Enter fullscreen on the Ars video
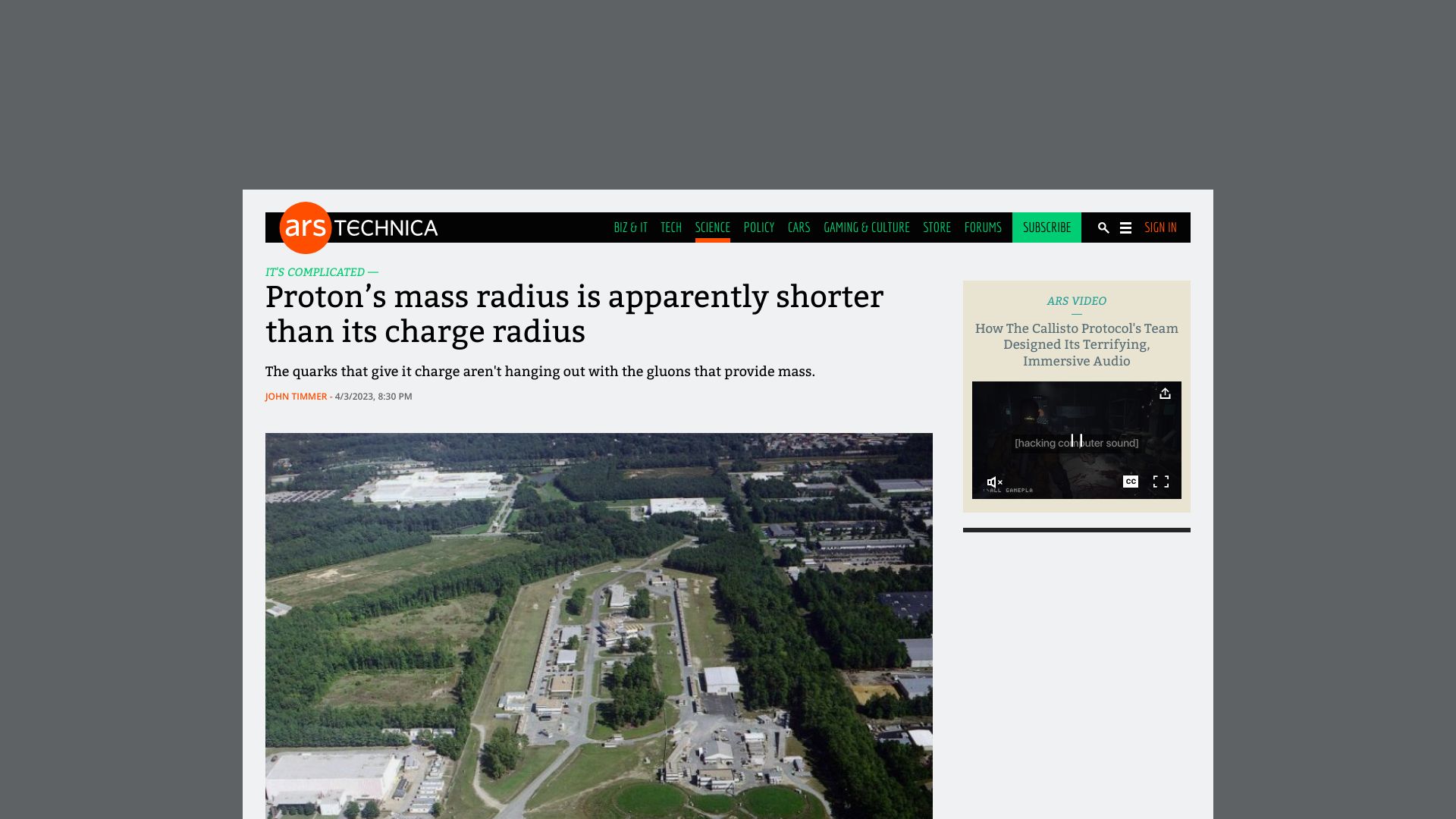Screen dimensions: 1456x819 click(x=1160, y=482)
